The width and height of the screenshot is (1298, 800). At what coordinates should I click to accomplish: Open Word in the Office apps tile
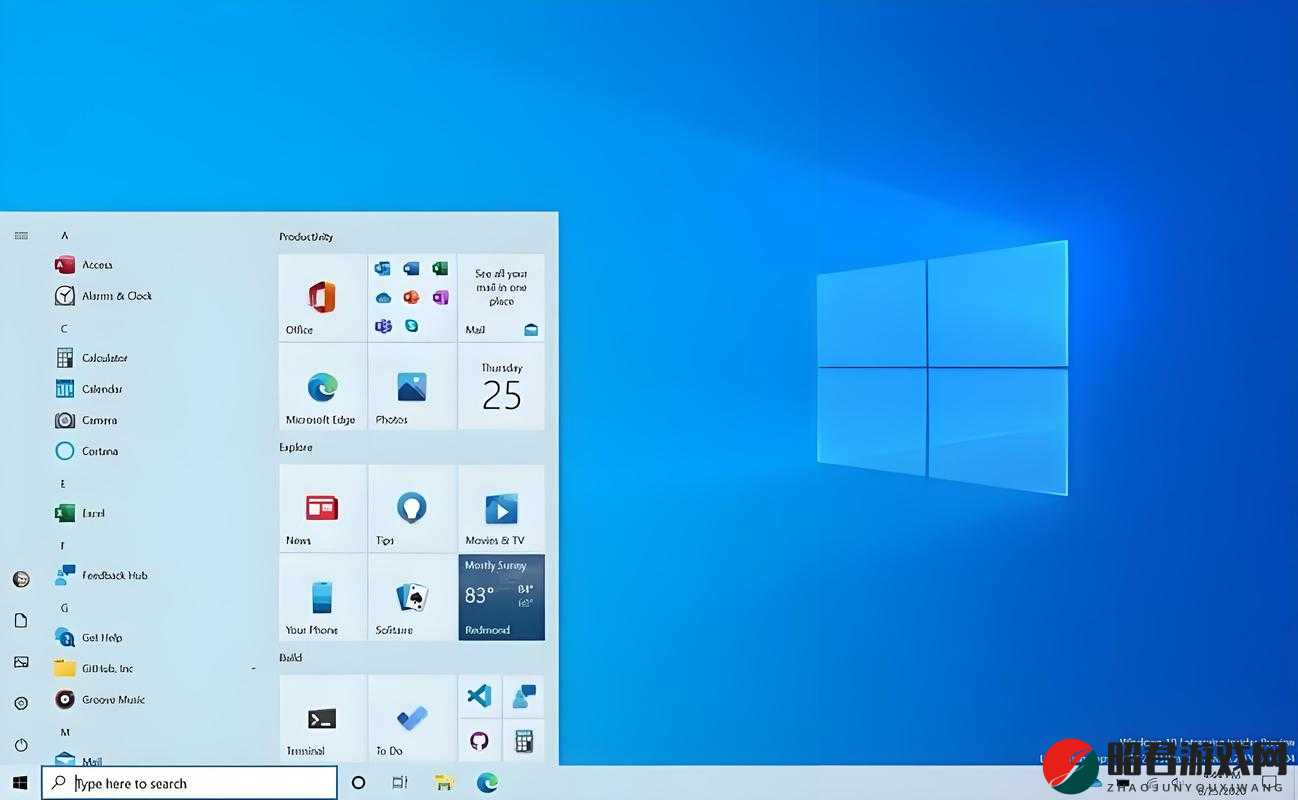pos(411,268)
